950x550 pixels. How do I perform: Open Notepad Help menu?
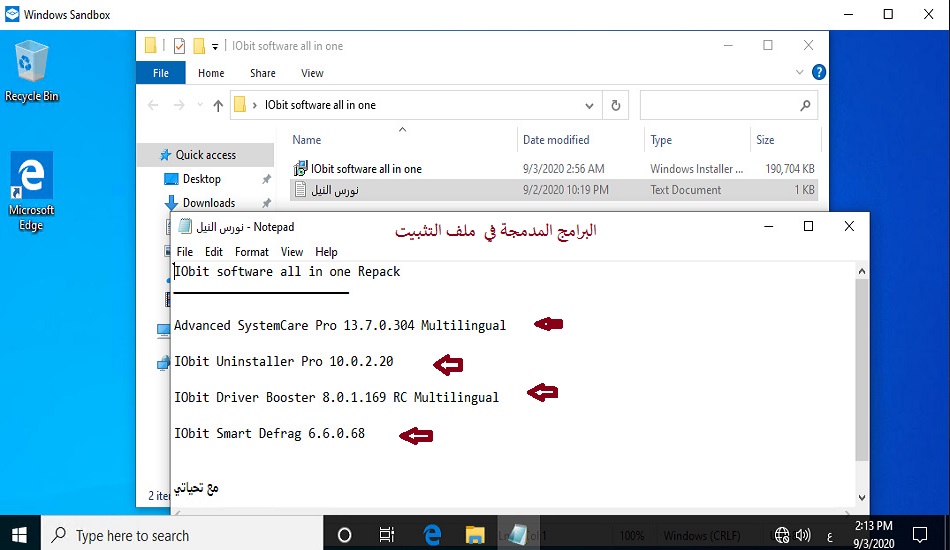tap(326, 251)
